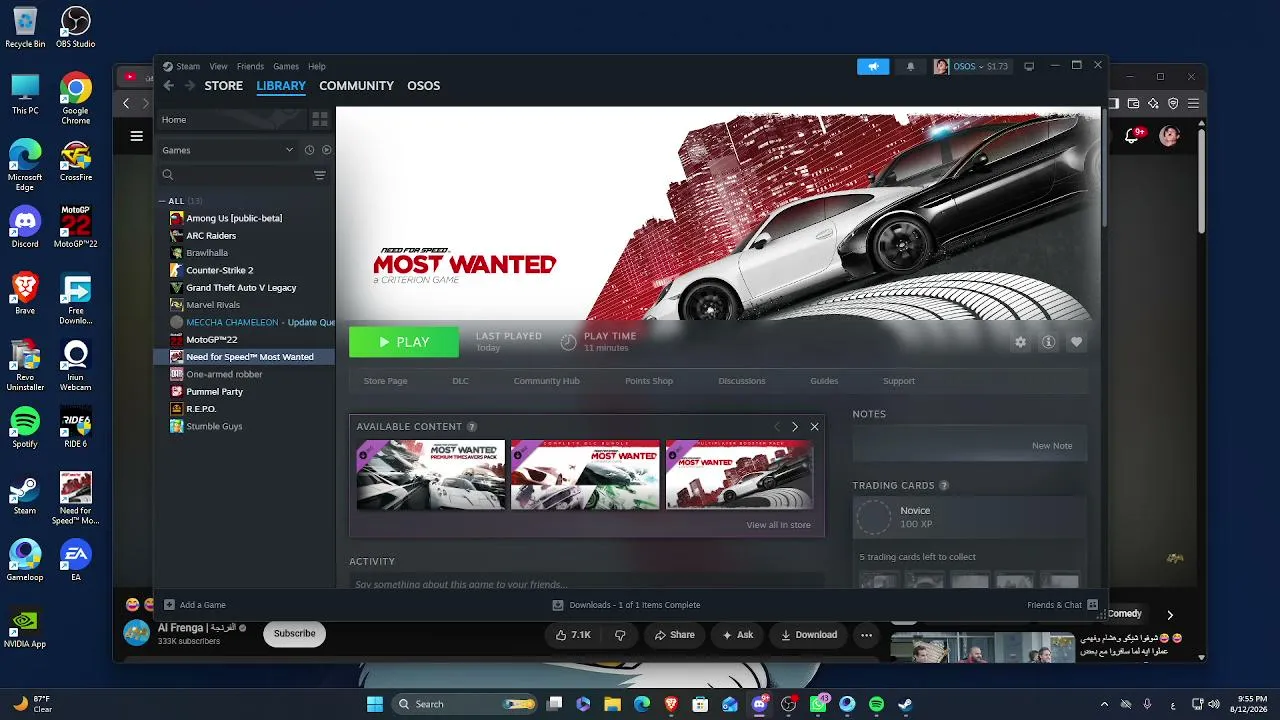This screenshot has height=720, width=1280.
Task: Click the green PLAY button
Action: coord(404,342)
